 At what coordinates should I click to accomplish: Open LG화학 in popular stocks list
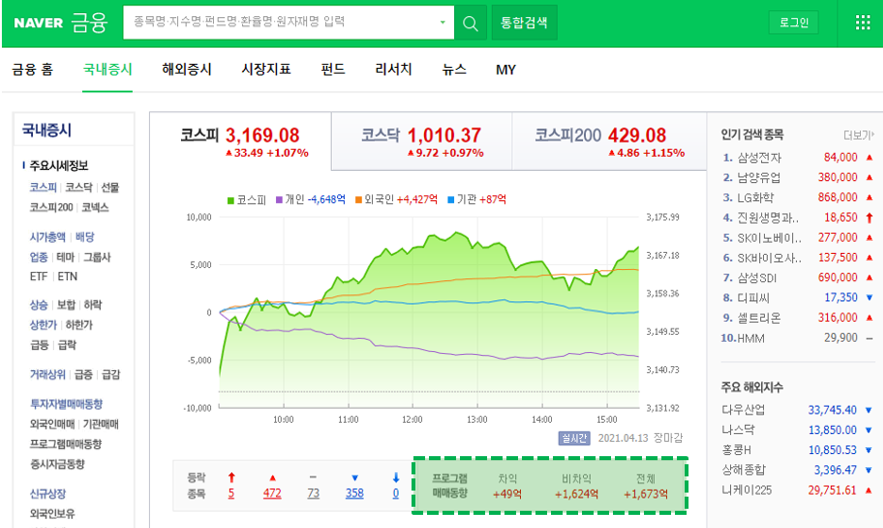click(x=756, y=198)
